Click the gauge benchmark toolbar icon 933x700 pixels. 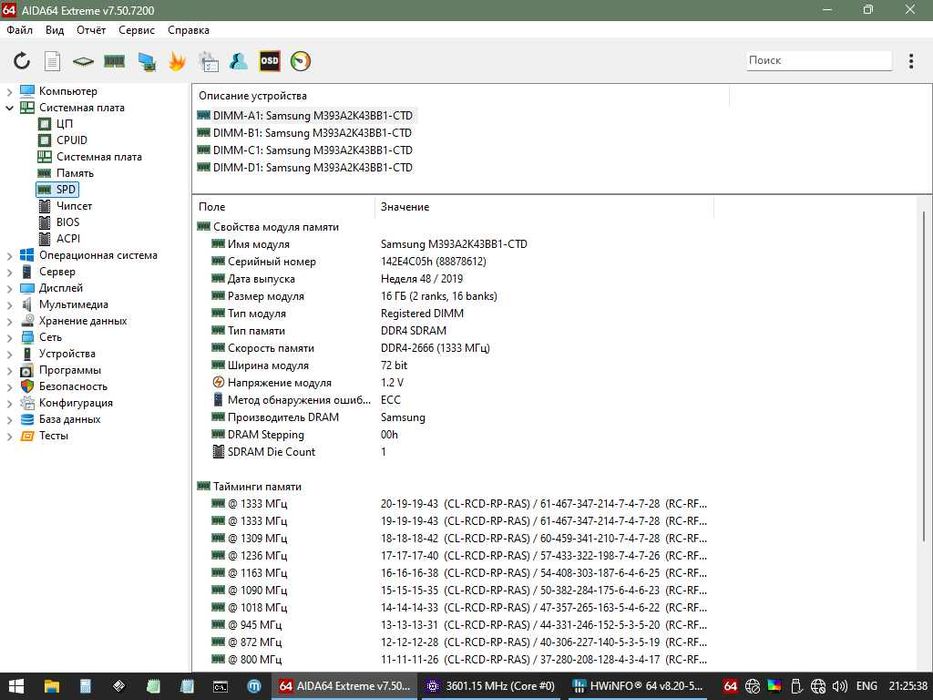click(x=300, y=61)
